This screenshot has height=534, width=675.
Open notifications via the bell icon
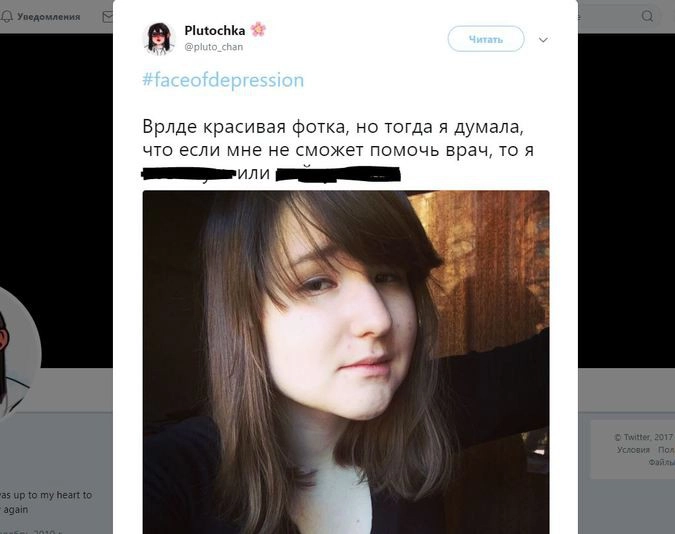7,17
